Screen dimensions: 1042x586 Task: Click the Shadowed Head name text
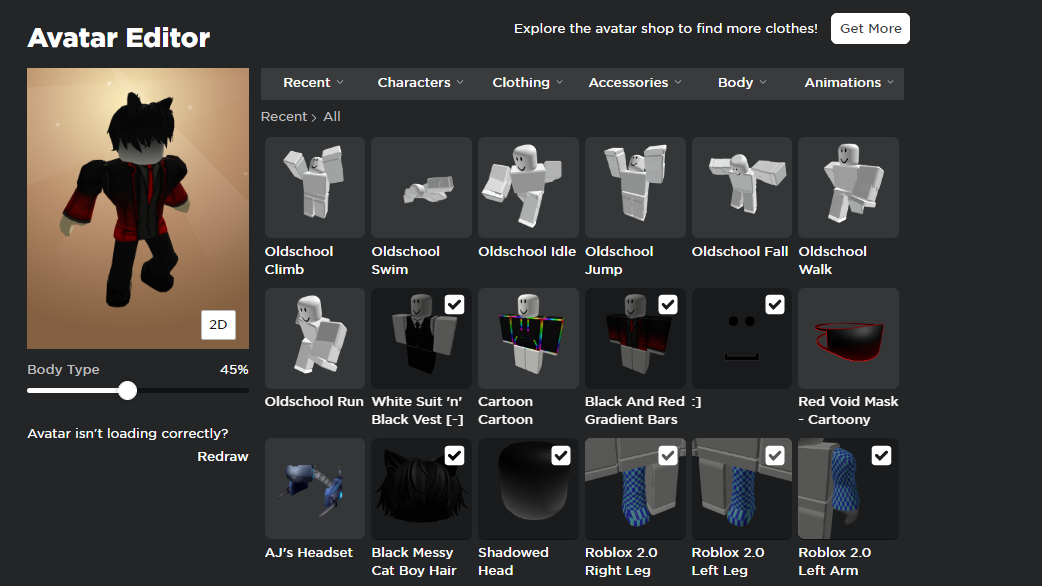(x=514, y=561)
